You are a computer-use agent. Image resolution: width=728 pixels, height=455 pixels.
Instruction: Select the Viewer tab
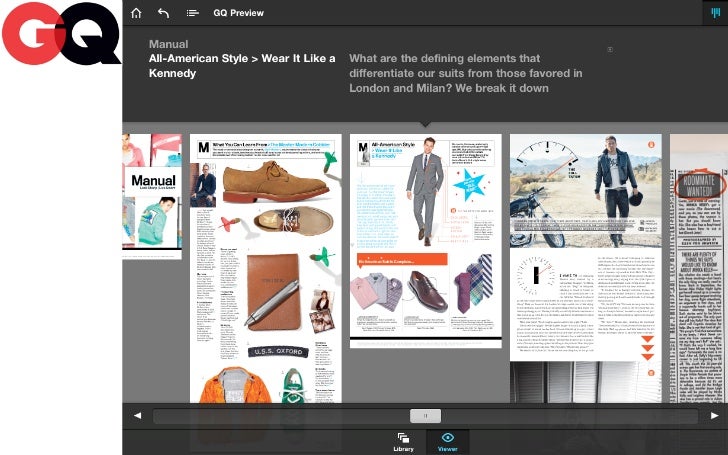click(x=448, y=442)
